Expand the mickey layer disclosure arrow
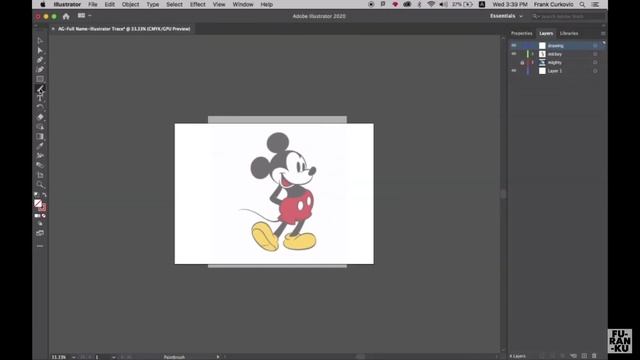The image size is (640, 360). point(533,54)
